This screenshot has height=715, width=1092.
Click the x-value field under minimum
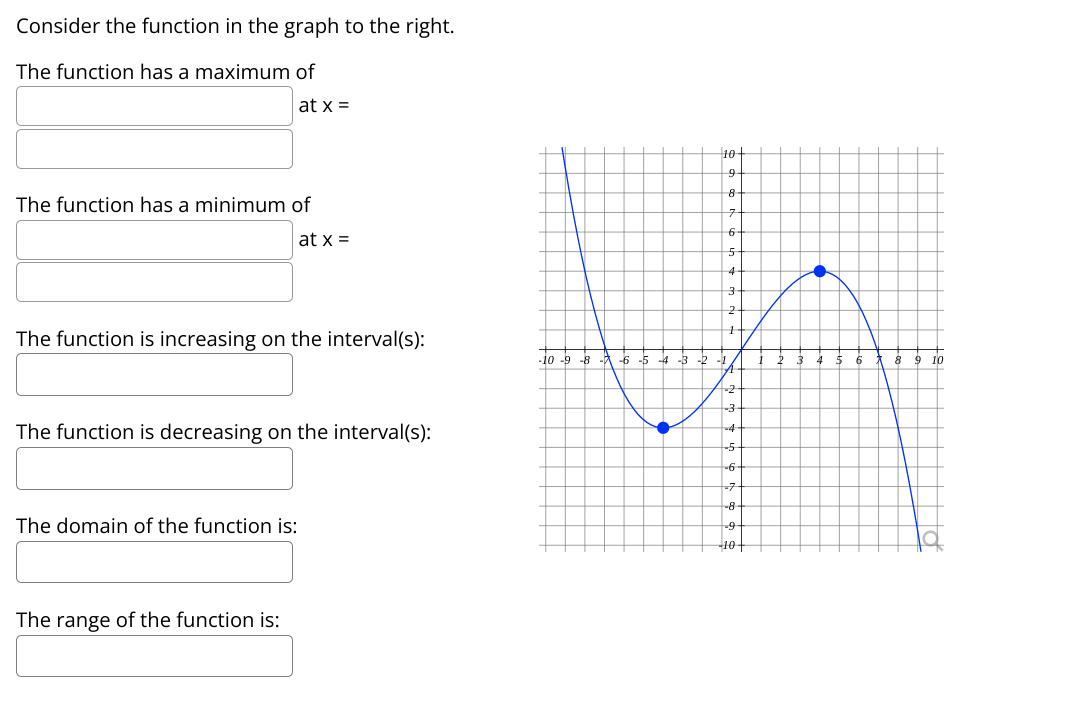click(154, 281)
